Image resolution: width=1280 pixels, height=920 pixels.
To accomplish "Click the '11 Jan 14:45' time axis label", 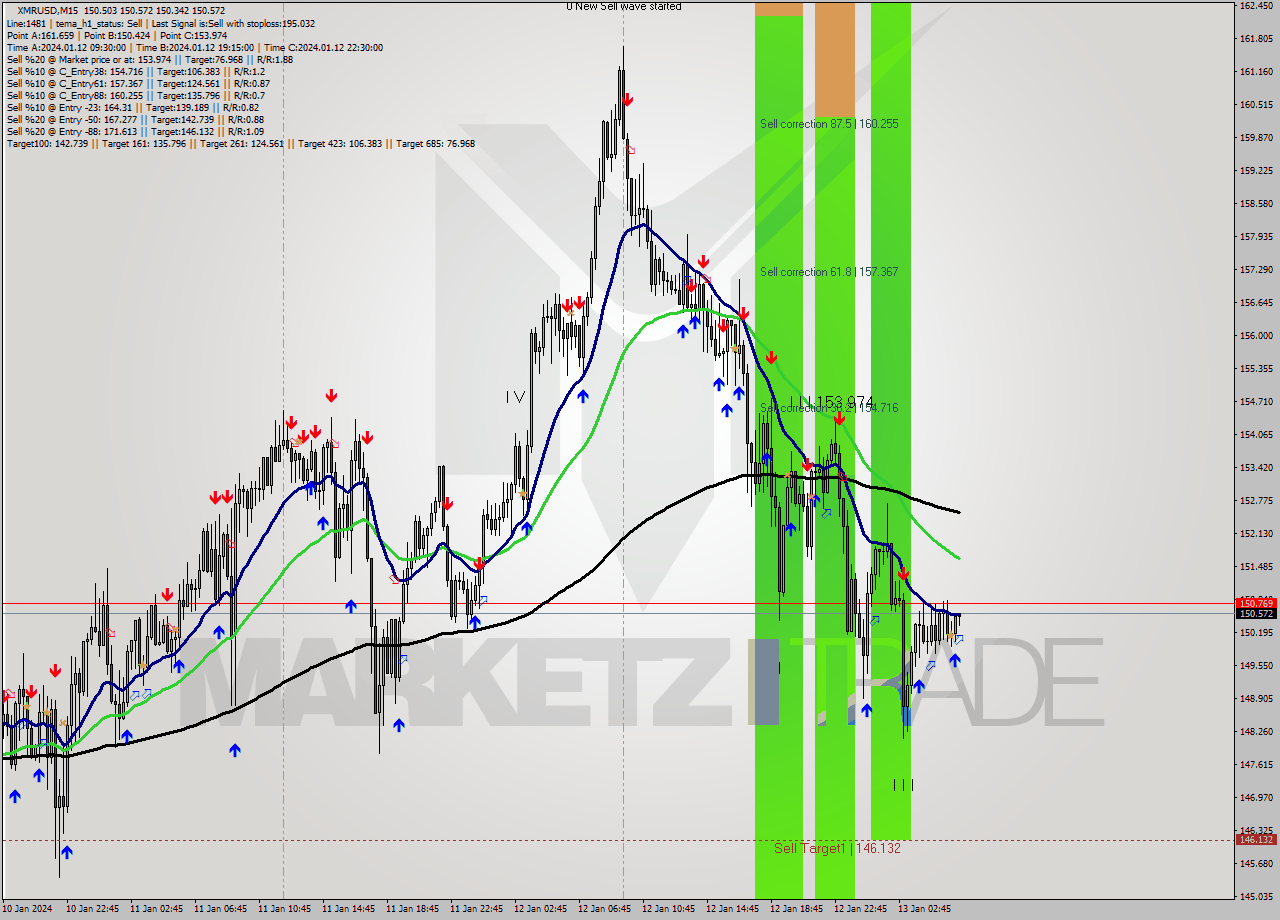I will click(348, 909).
